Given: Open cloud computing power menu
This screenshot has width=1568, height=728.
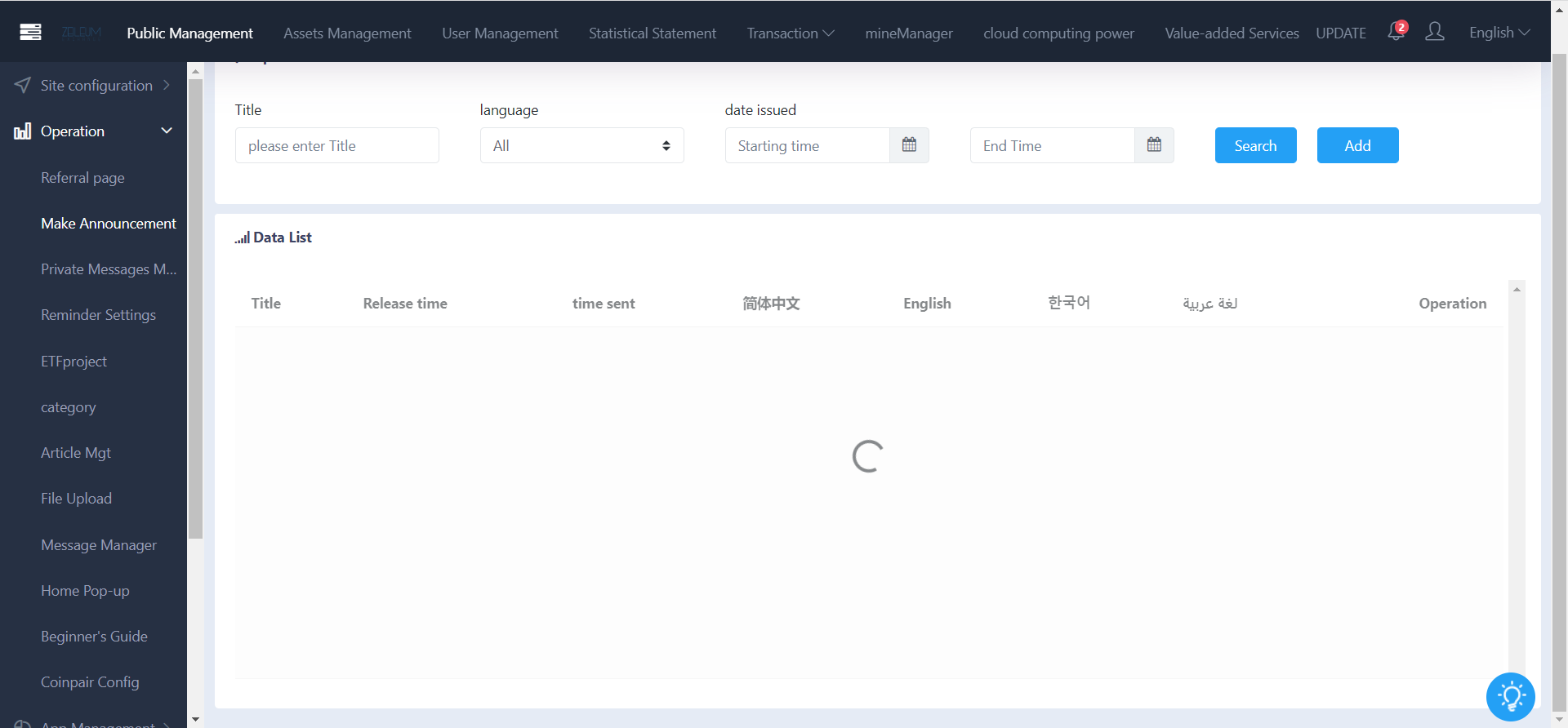Looking at the screenshot, I should click(1058, 33).
